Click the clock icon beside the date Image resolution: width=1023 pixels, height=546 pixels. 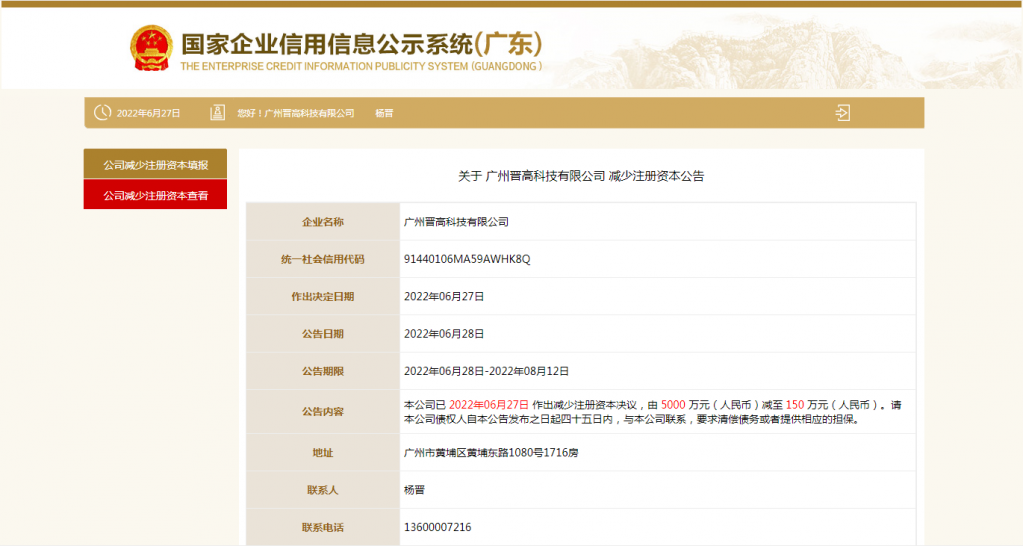pos(102,112)
